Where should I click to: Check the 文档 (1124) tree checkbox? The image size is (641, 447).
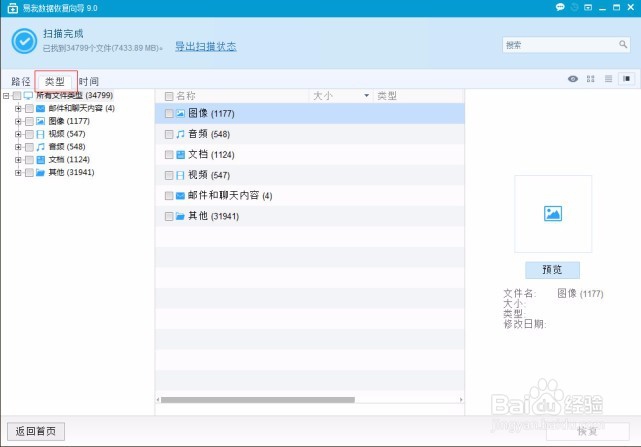[x=29, y=159]
